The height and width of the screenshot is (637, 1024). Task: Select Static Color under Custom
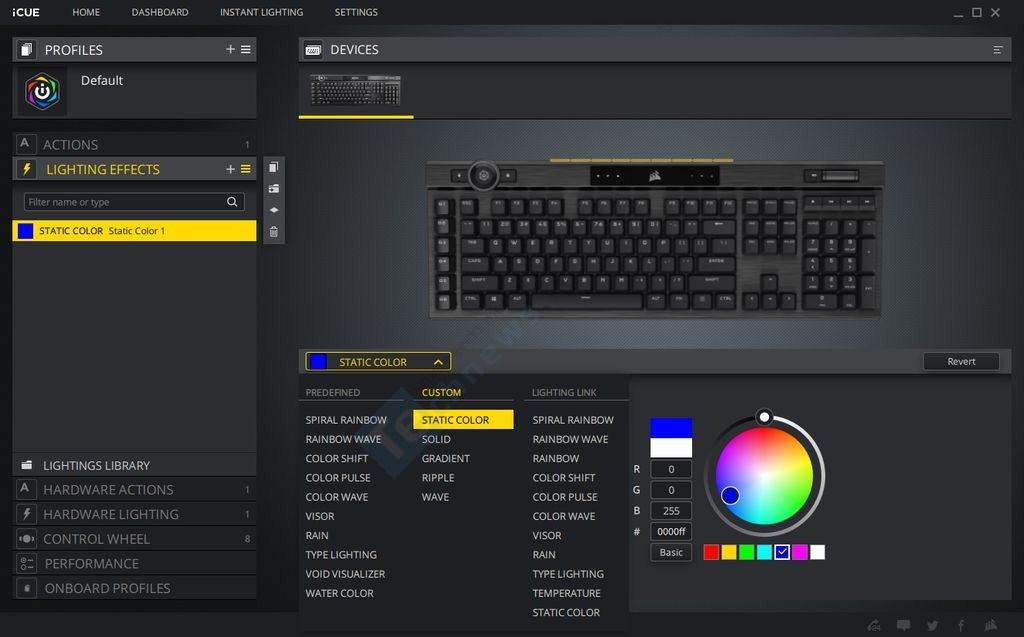tap(463, 419)
